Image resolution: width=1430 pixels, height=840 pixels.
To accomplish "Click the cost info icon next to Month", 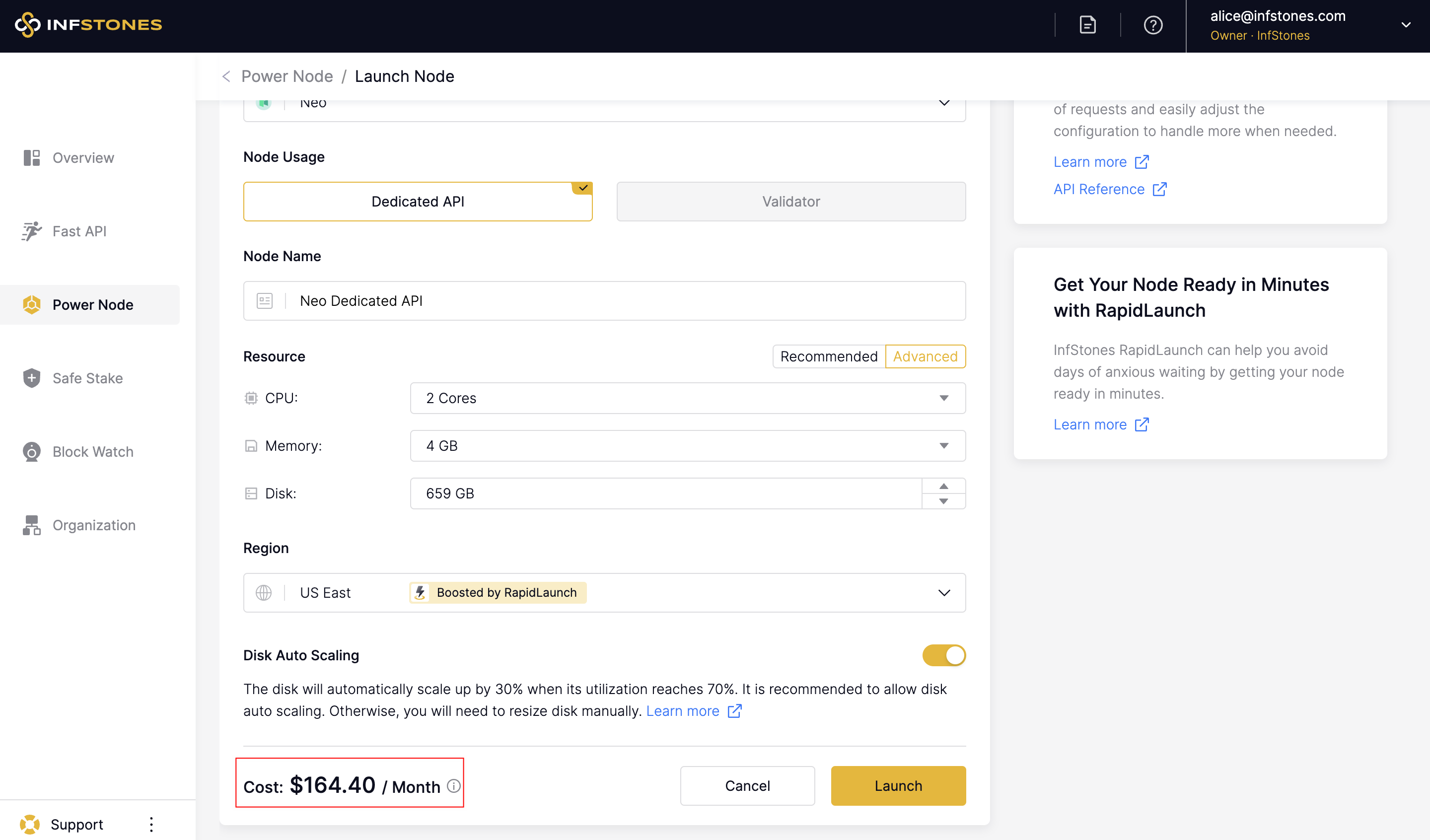I will [x=453, y=785].
